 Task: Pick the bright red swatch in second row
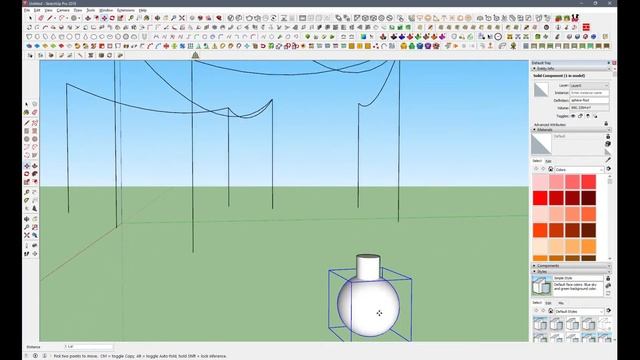540,198
